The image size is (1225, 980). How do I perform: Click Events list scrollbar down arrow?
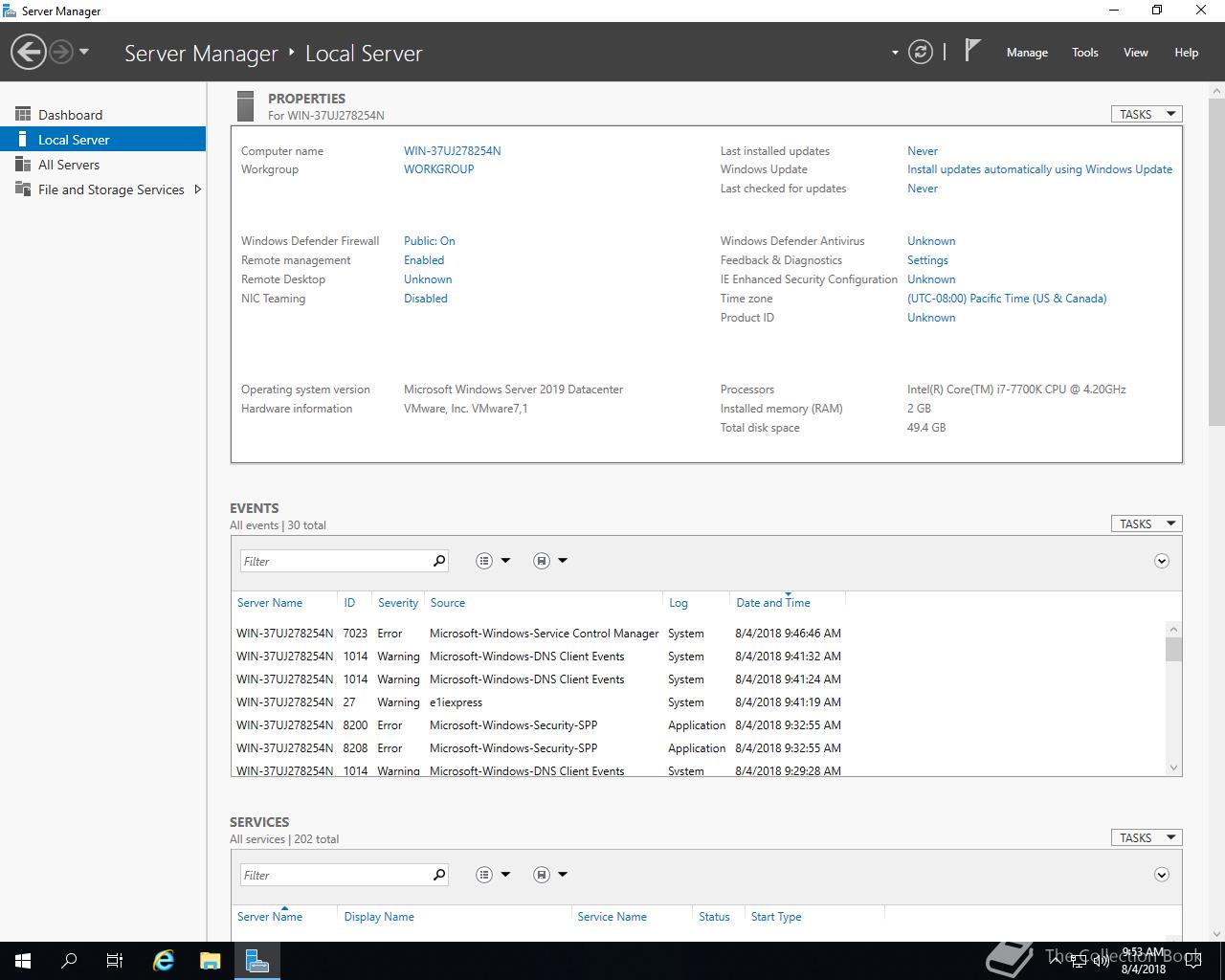click(x=1173, y=768)
